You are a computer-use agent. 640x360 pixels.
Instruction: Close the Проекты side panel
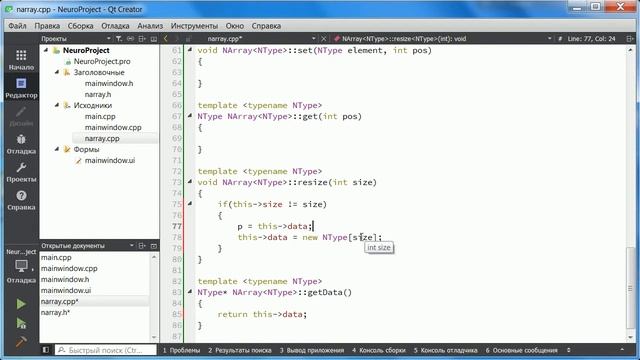tap(154, 39)
